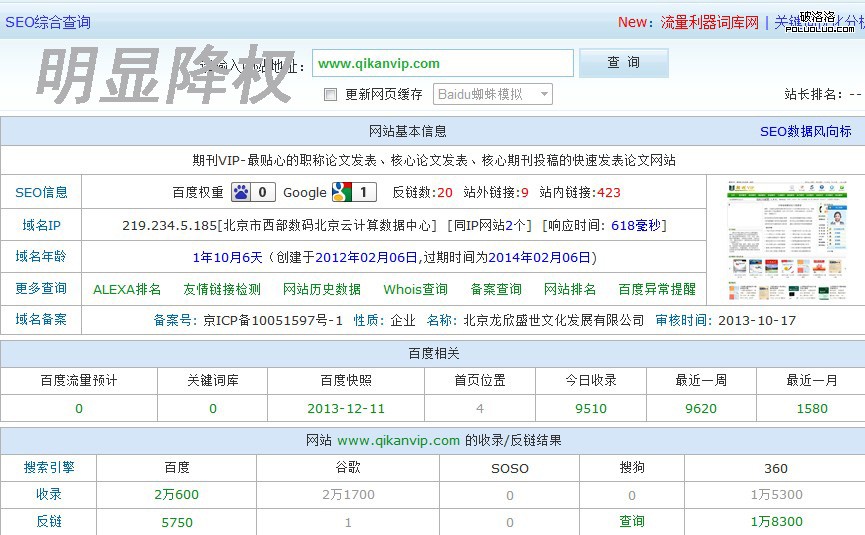Click the website preview thumbnail
865x535 pixels.
point(787,240)
